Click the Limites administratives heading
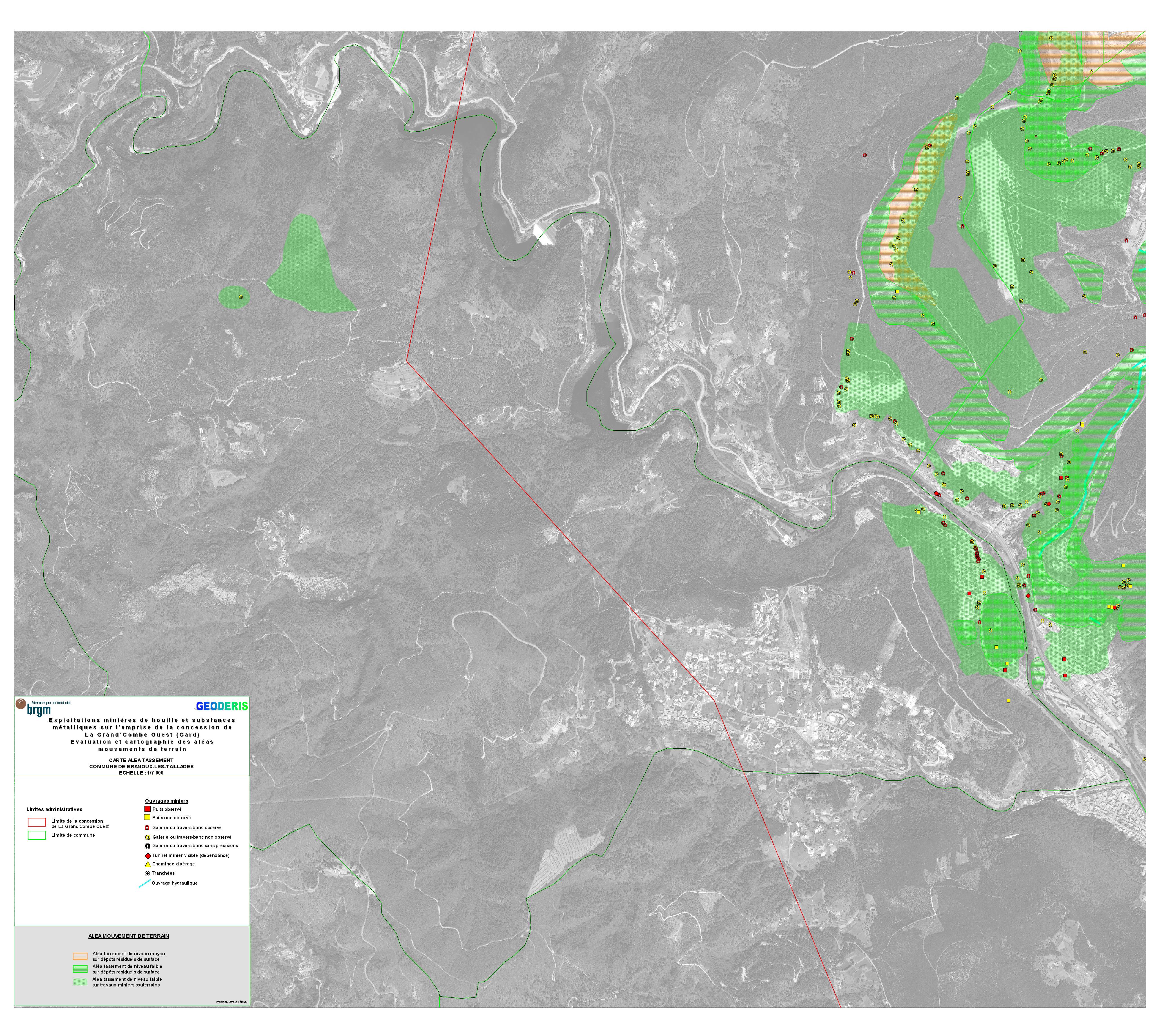This screenshot has height=1036, width=1166. click(x=54, y=810)
